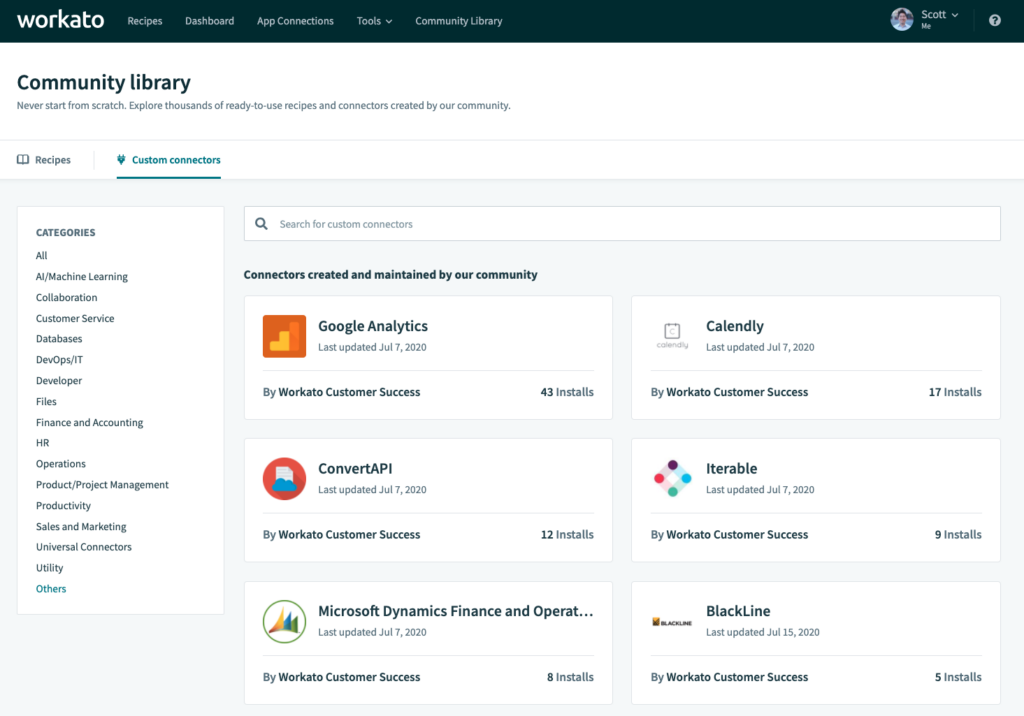Open the help question mark icon
Screen dimensions: 1024x716
point(994,20)
